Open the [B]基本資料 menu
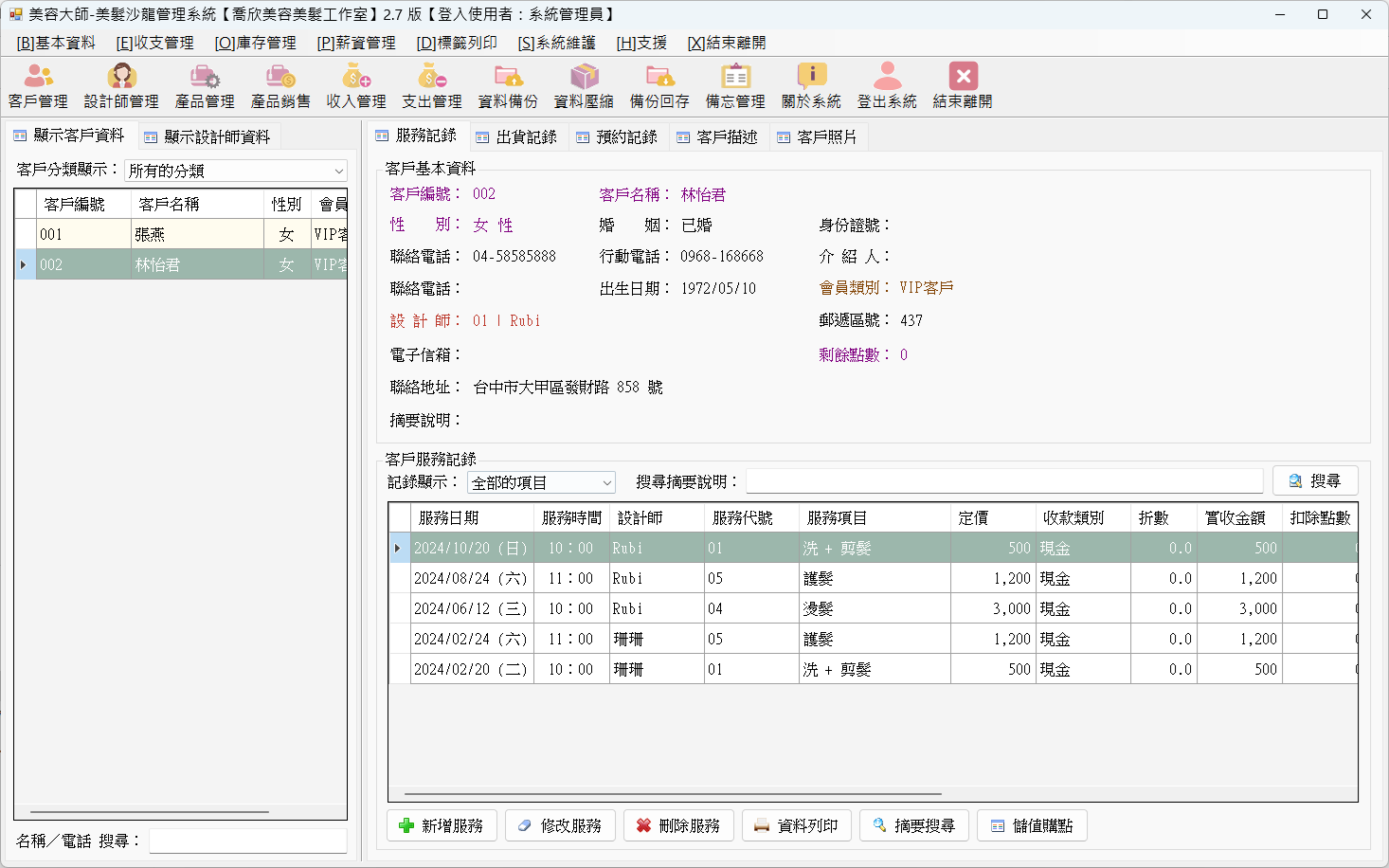The height and width of the screenshot is (868, 1389). pyautogui.click(x=56, y=43)
